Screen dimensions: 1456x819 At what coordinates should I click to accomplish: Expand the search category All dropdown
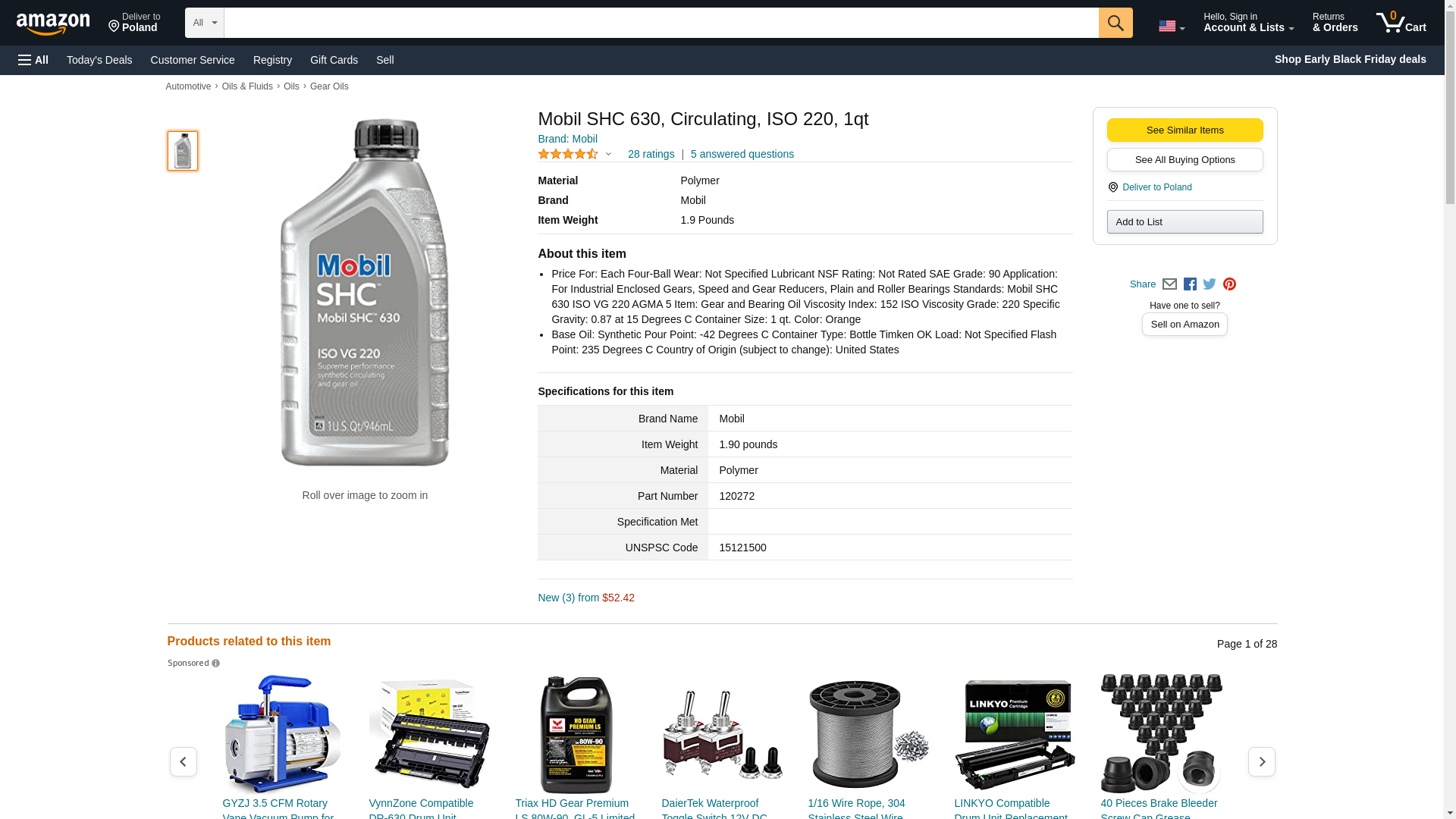204,23
